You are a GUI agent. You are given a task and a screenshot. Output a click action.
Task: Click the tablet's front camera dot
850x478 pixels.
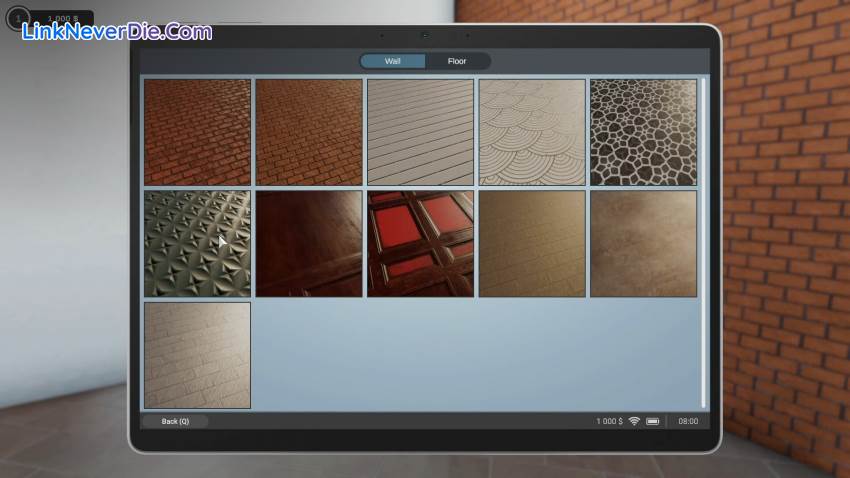tap(425, 35)
